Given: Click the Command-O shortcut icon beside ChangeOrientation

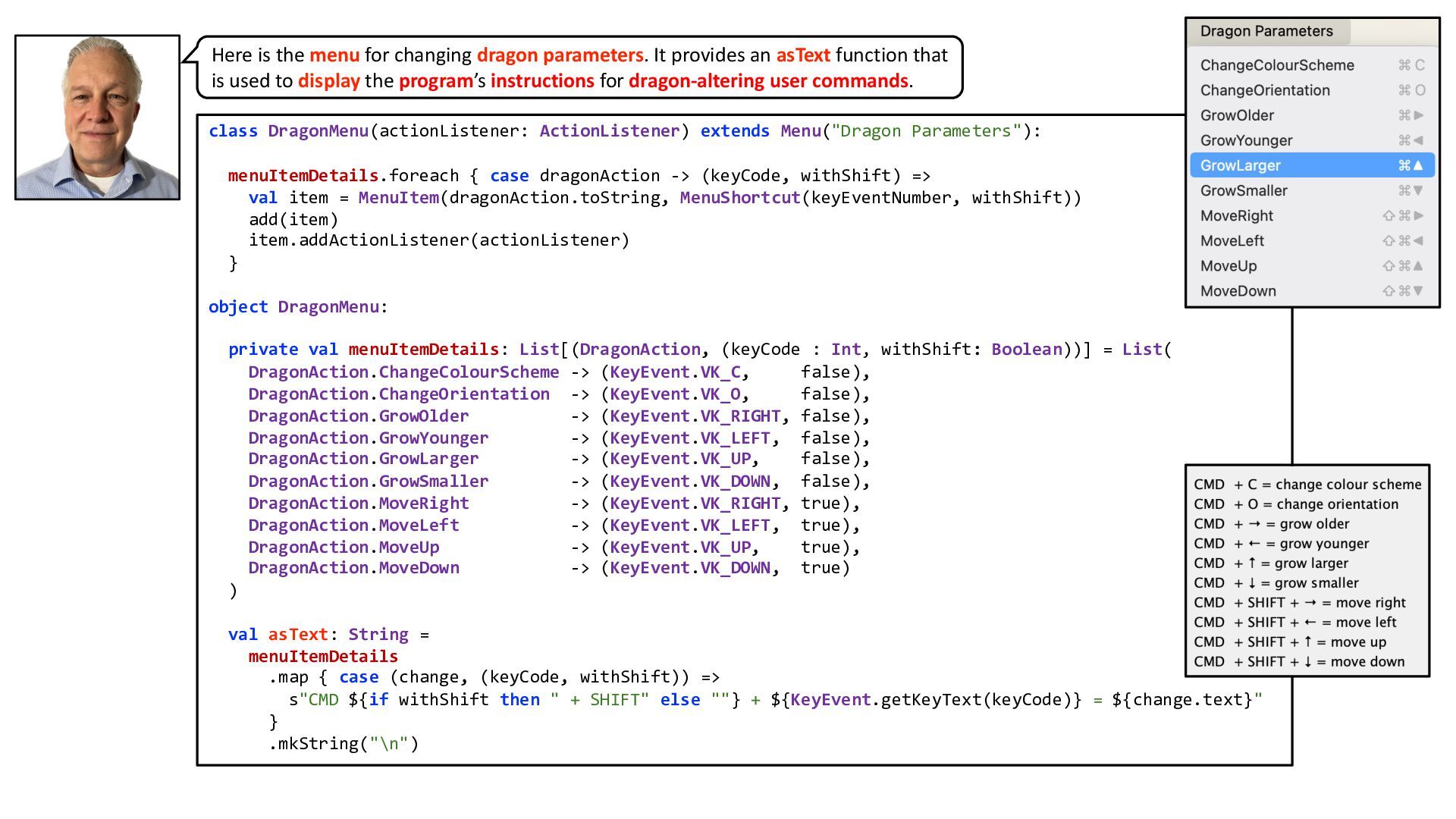Looking at the screenshot, I should [1411, 90].
